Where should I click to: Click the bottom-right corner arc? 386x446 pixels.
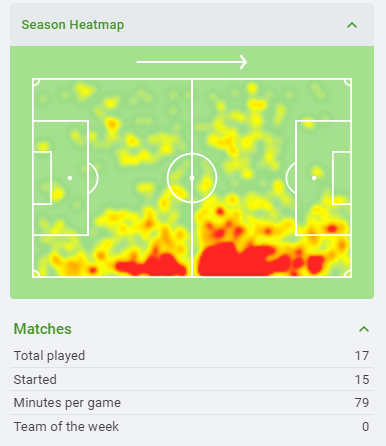coord(348,274)
